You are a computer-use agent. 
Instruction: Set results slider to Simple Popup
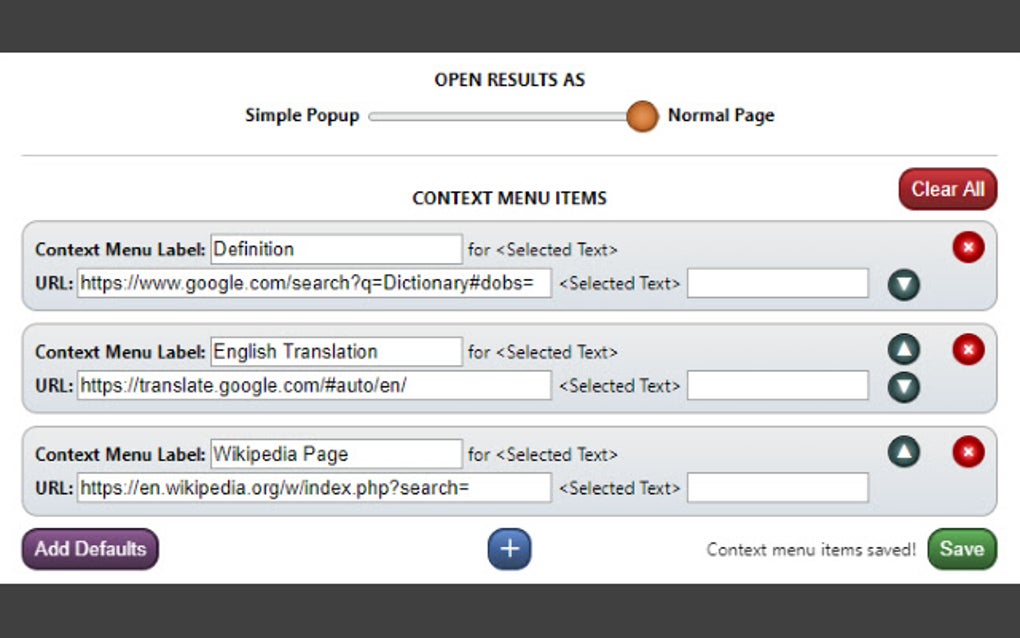[375, 116]
